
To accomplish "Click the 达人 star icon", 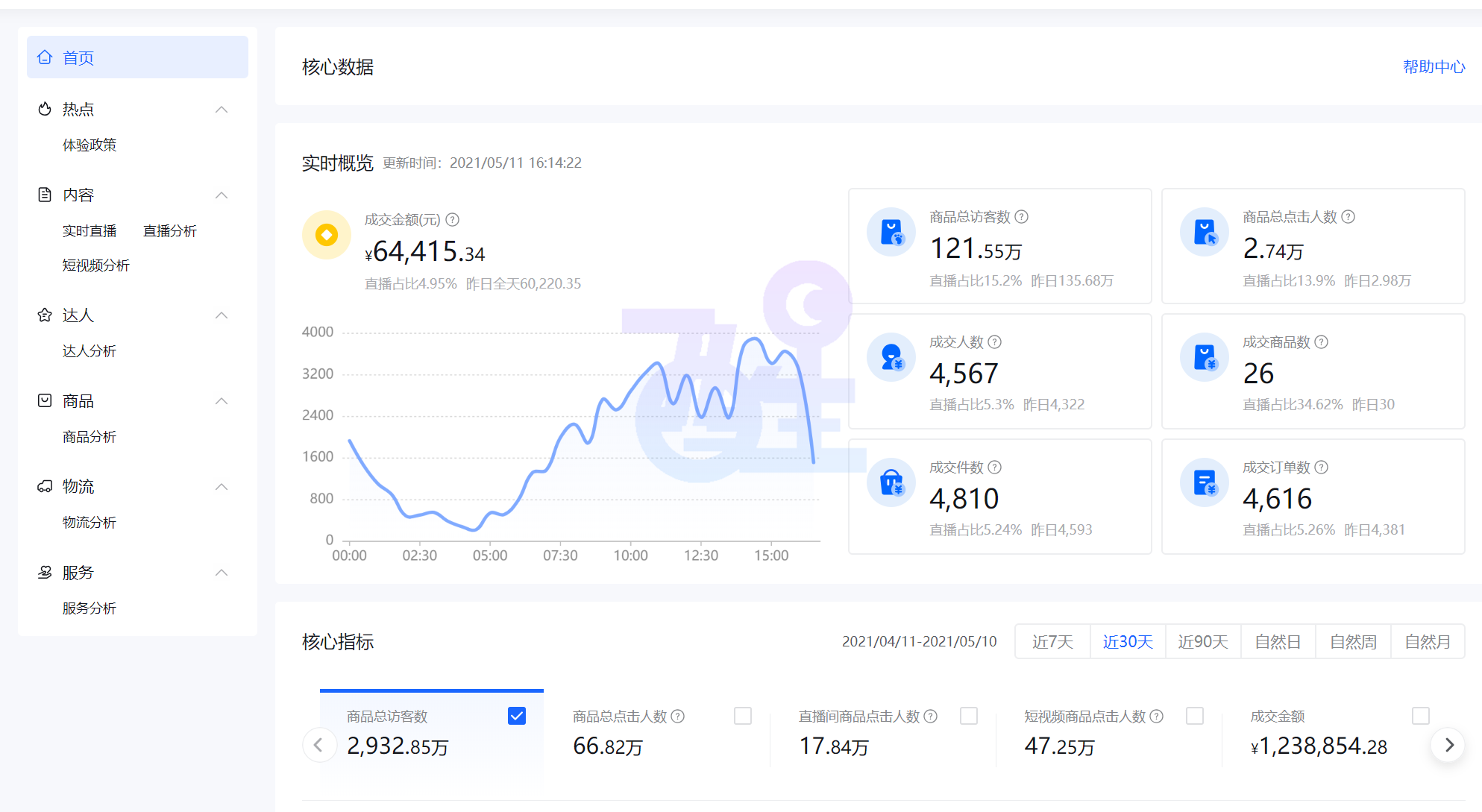I will click(45, 315).
